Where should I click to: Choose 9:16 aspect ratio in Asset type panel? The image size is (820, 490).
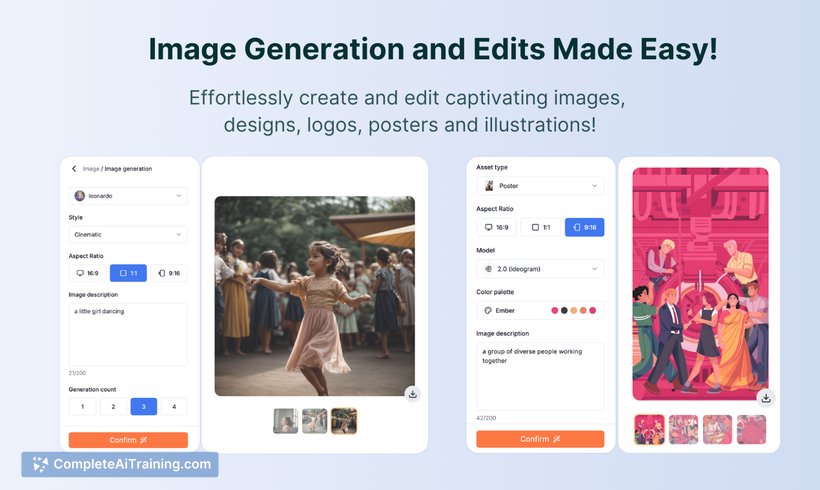point(585,227)
